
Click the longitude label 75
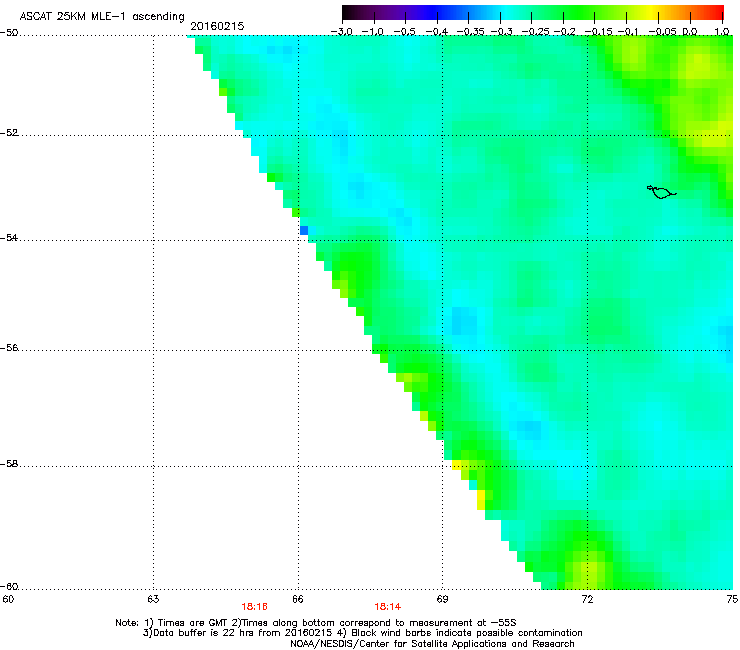click(732, 599)
